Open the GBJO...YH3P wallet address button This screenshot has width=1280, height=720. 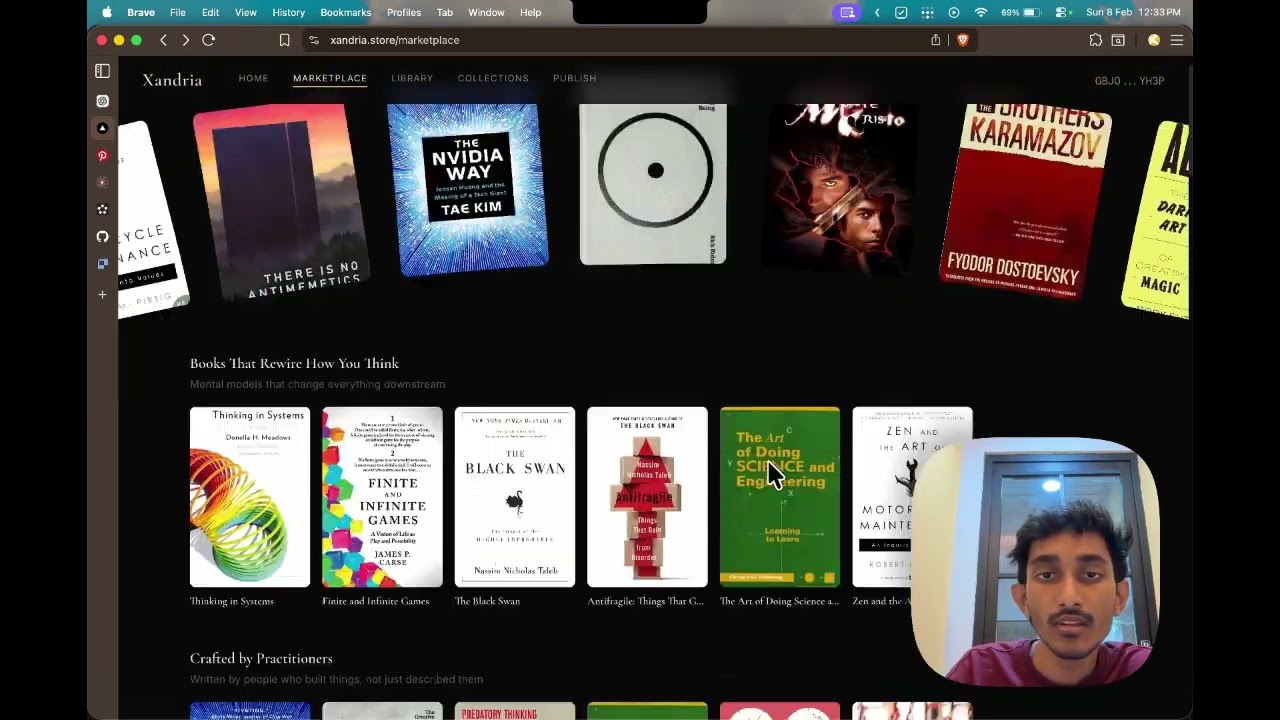1129,81
